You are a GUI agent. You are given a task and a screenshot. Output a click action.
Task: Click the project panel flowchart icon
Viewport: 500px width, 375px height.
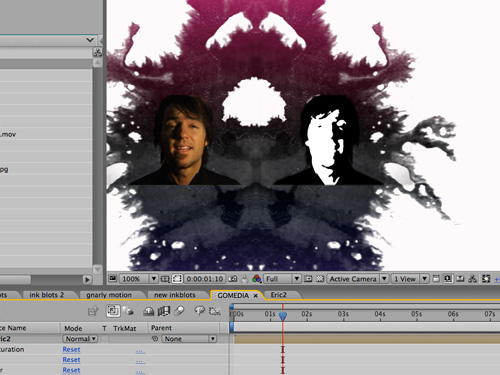[97, 52]
